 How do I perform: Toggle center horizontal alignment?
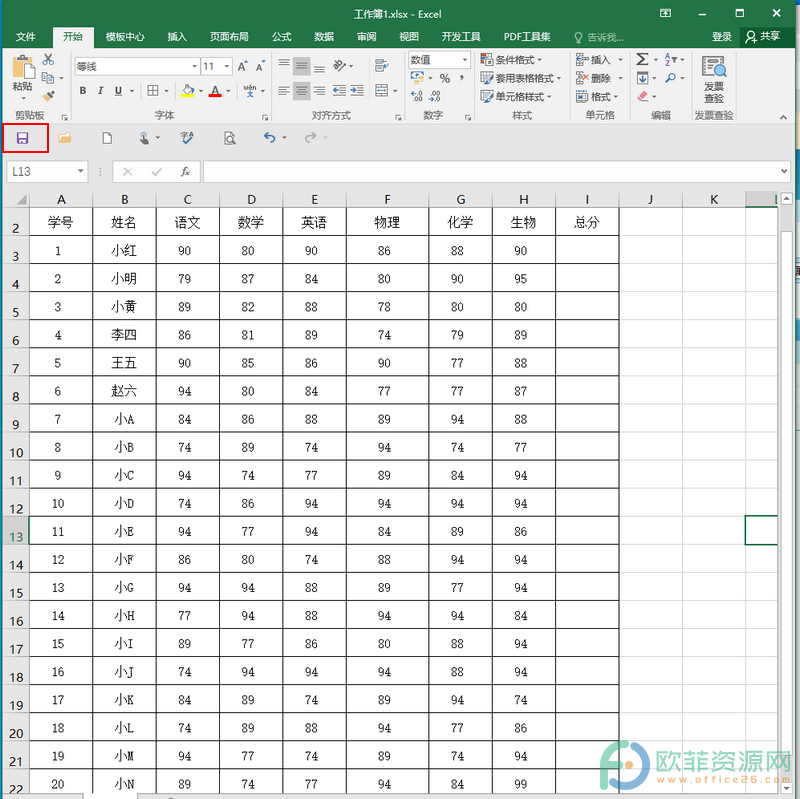tap(302, 91)
